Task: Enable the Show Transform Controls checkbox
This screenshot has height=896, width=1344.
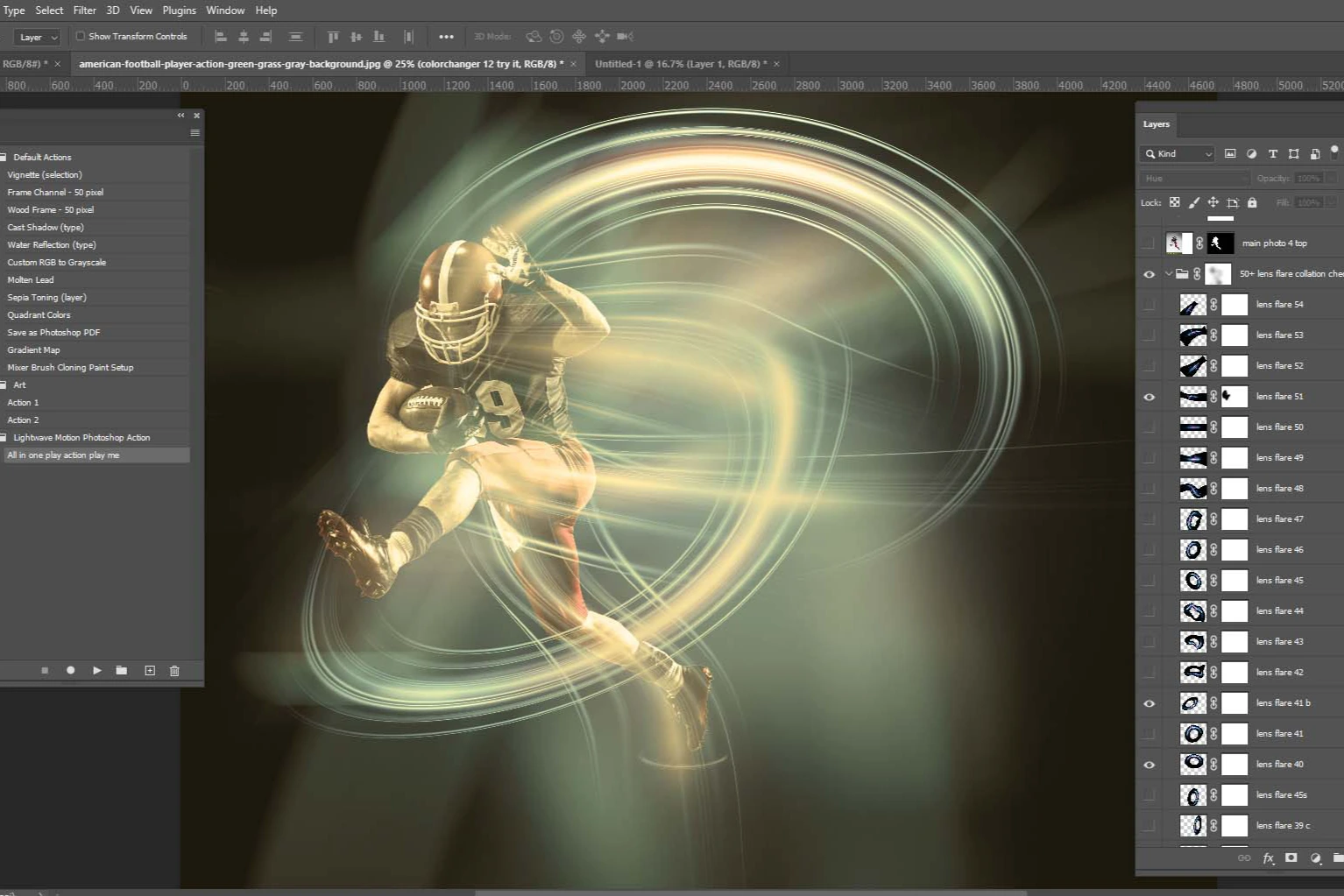Action: 80,36
